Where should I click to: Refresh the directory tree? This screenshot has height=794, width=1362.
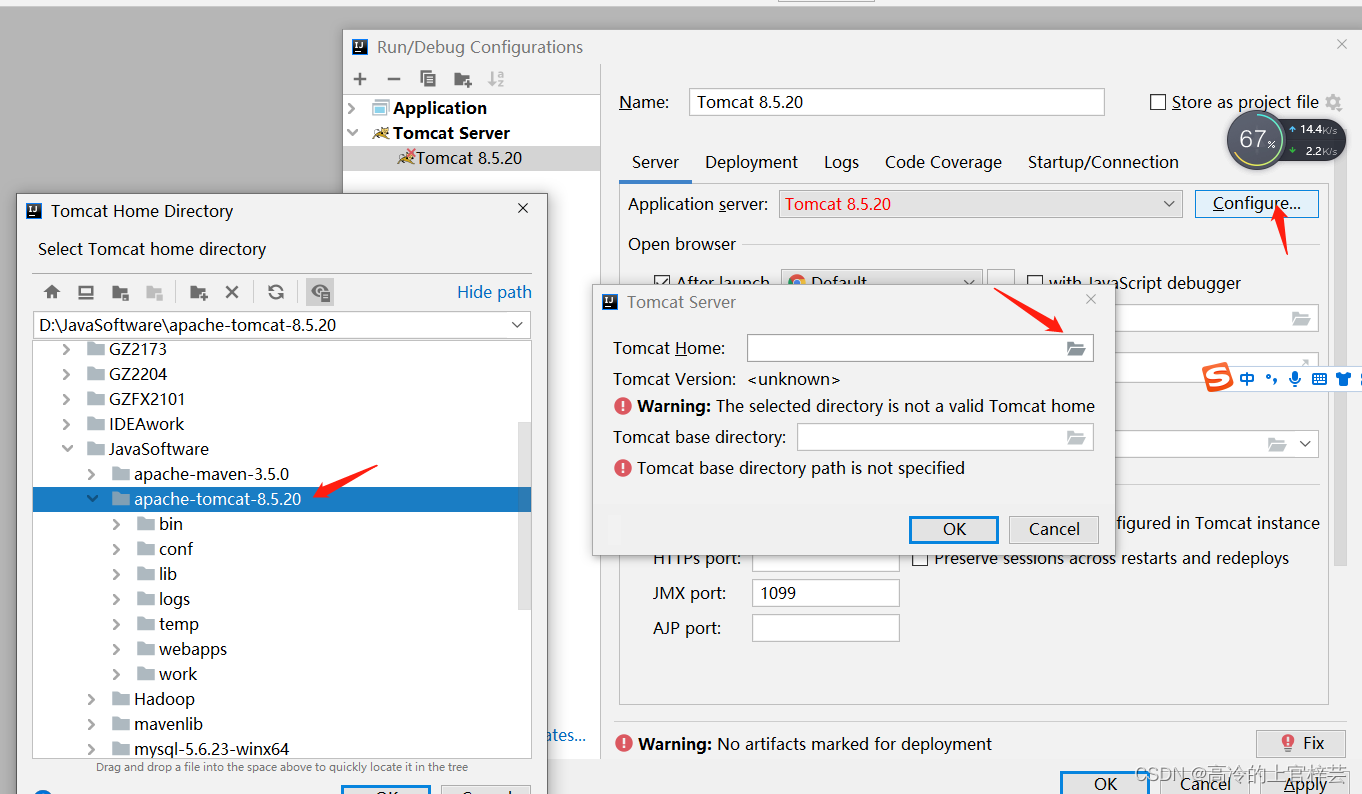[276, 292]
